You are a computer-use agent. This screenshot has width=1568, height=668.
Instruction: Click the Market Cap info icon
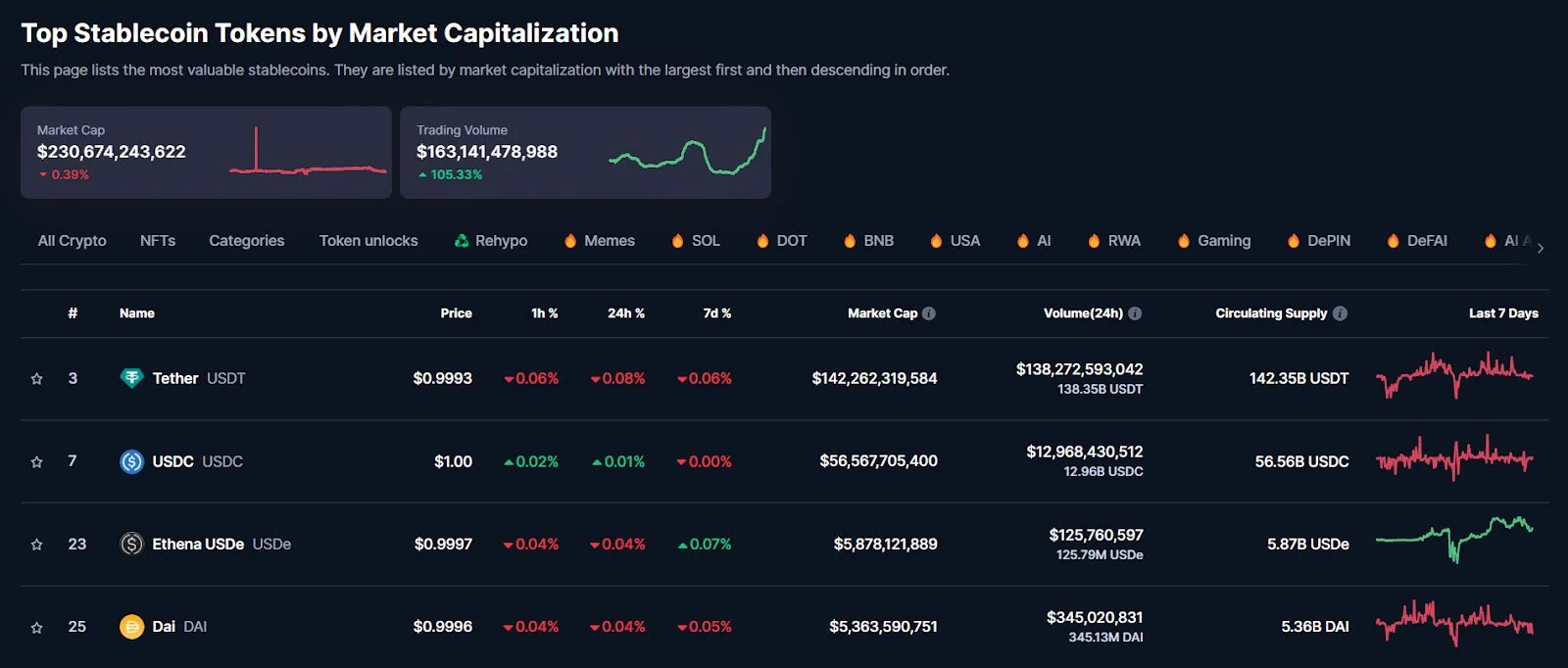pyautogui.click(x=929, y=313)
